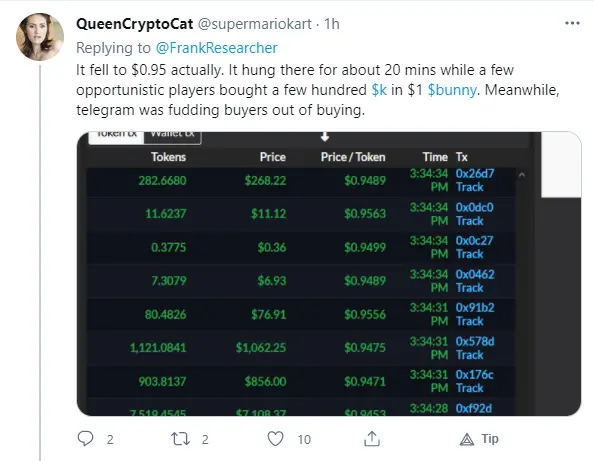Open transaction hash 0x26d7
Image resolution: width=594 pixels, height=461 pixels.
click(x=475, y=173)
